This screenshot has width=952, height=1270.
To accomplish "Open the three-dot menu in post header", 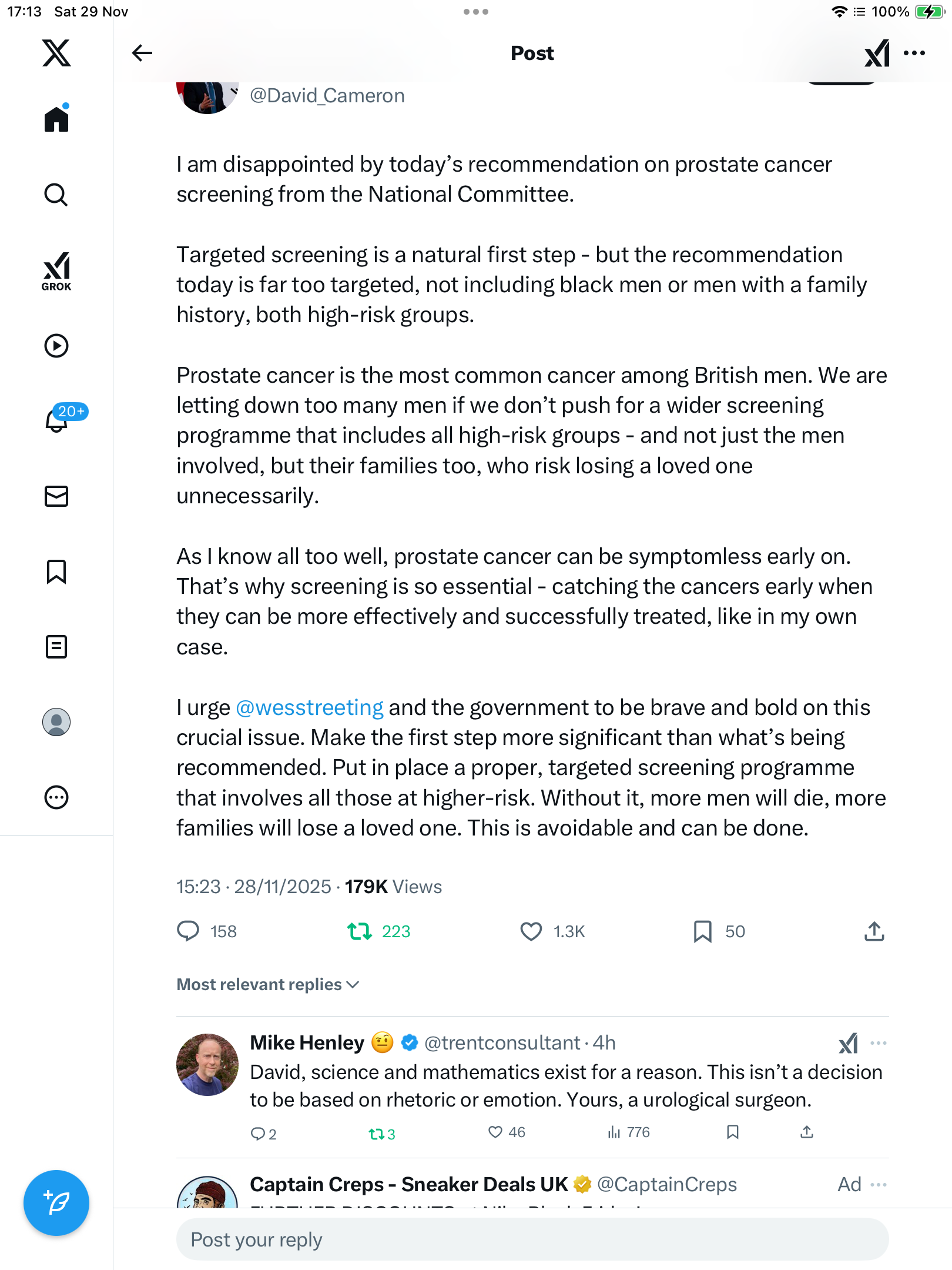I will pyautogui.click(x=914, y=53).
